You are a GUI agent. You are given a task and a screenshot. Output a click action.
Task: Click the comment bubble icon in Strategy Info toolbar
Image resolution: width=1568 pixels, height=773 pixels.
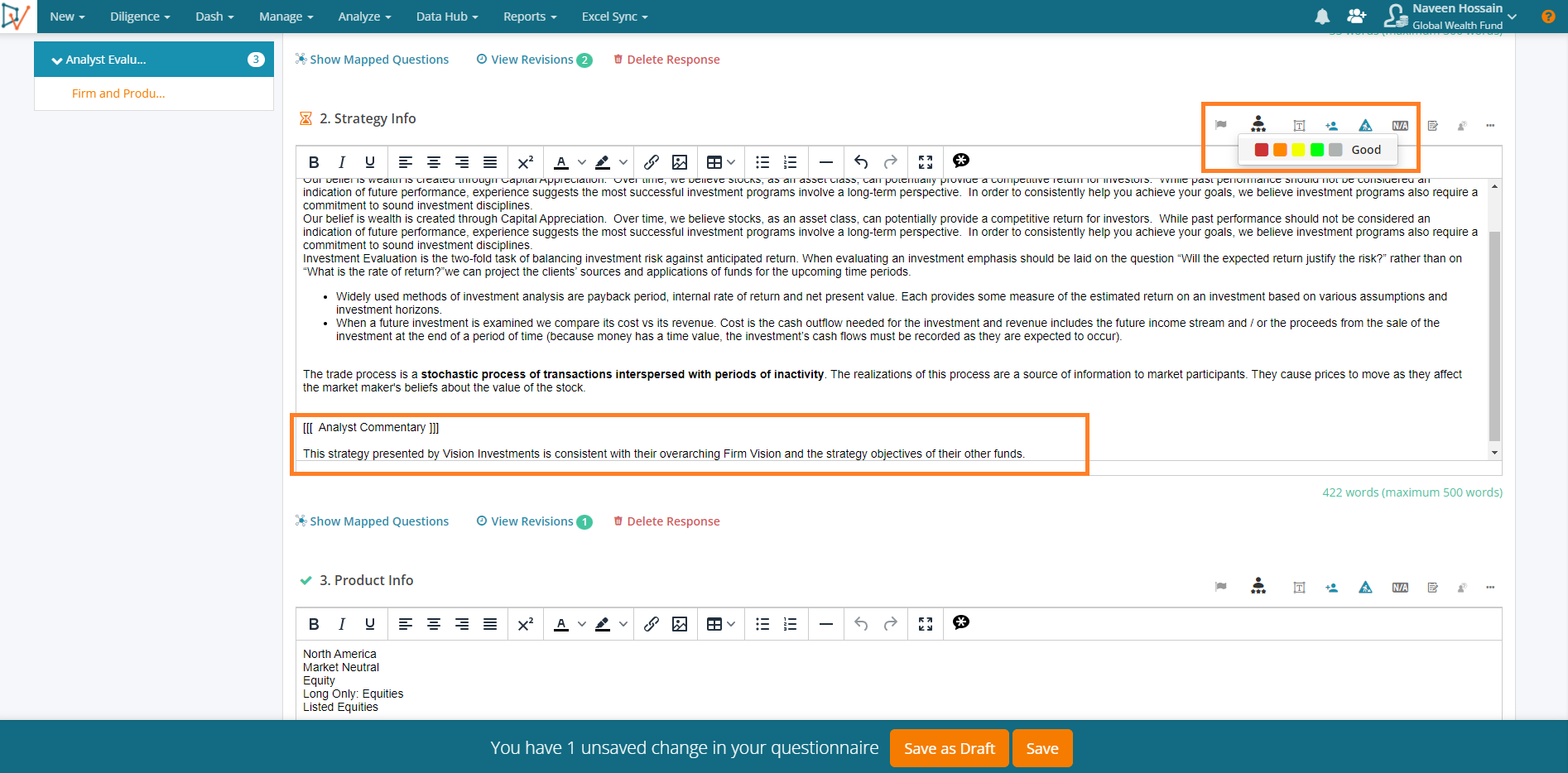[x=961, y=161]
